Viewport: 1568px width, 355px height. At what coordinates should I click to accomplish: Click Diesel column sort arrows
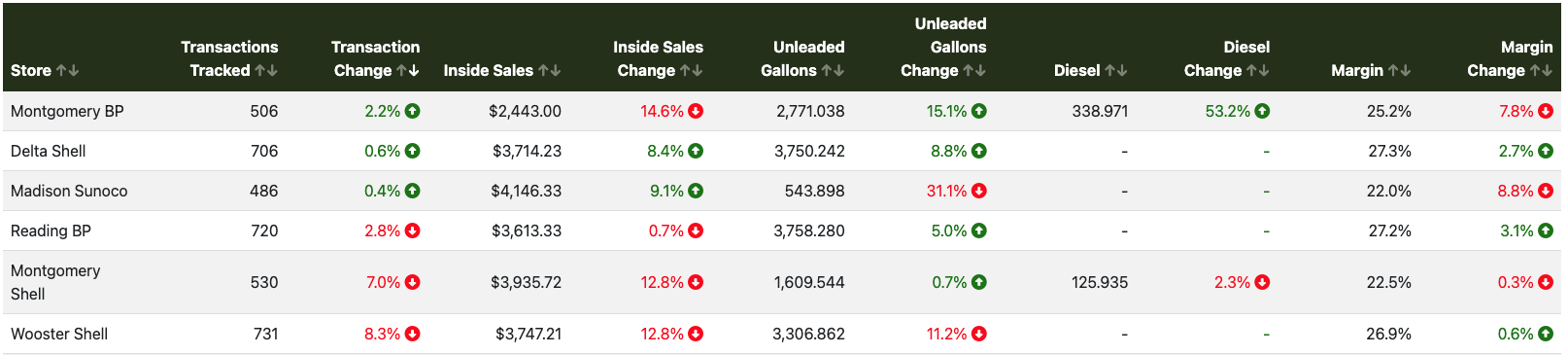click(1116, 71)
